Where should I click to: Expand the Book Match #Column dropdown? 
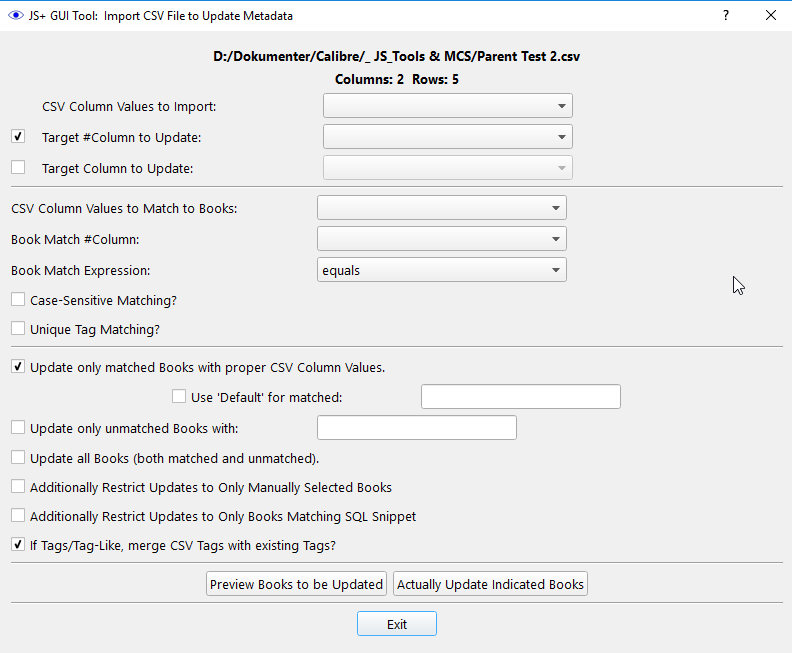(441, 238)
